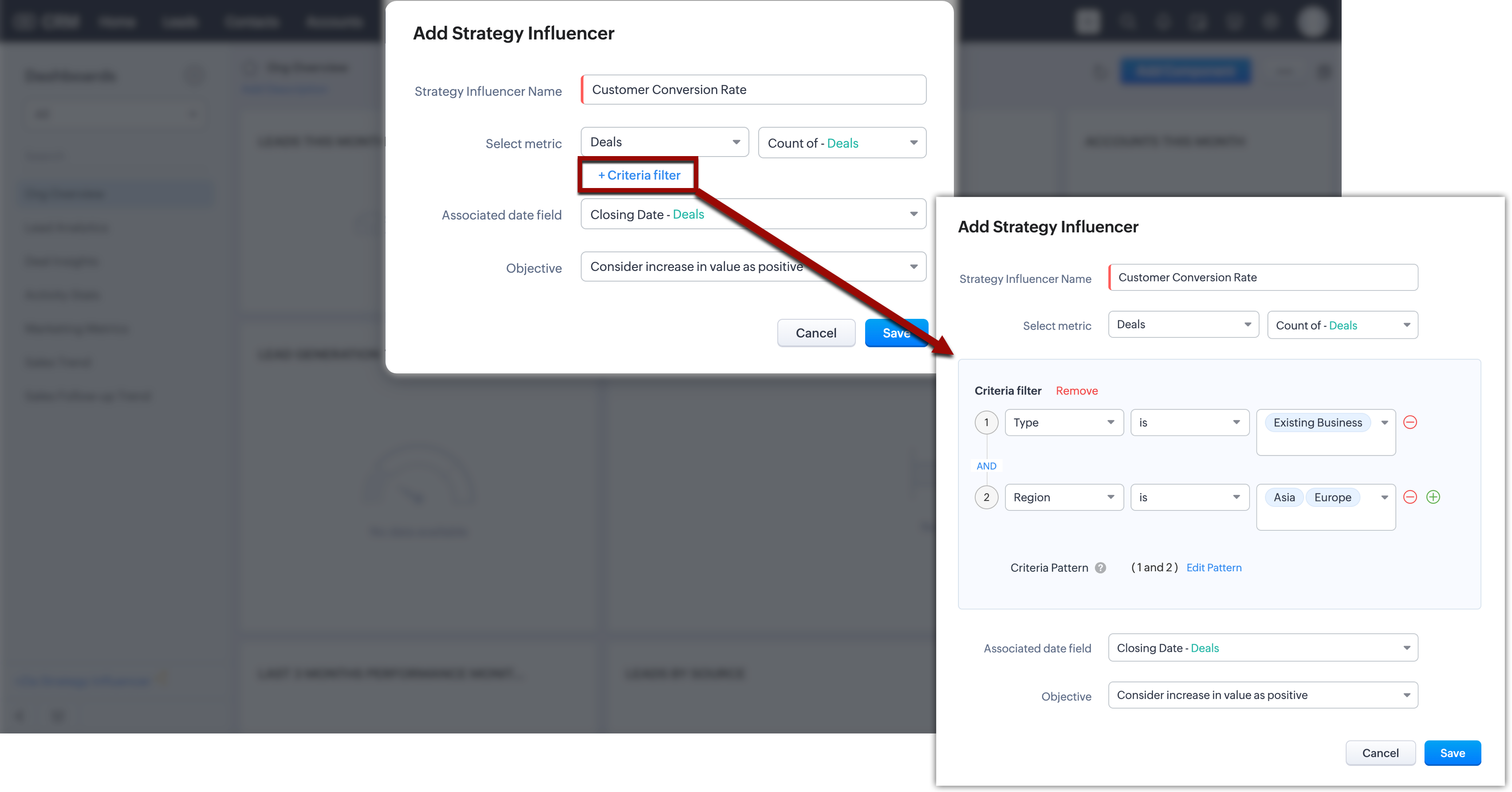Click Cancel in the left dialog
The width and height of the screenshot is (1512, 792).
pos(815,333)
